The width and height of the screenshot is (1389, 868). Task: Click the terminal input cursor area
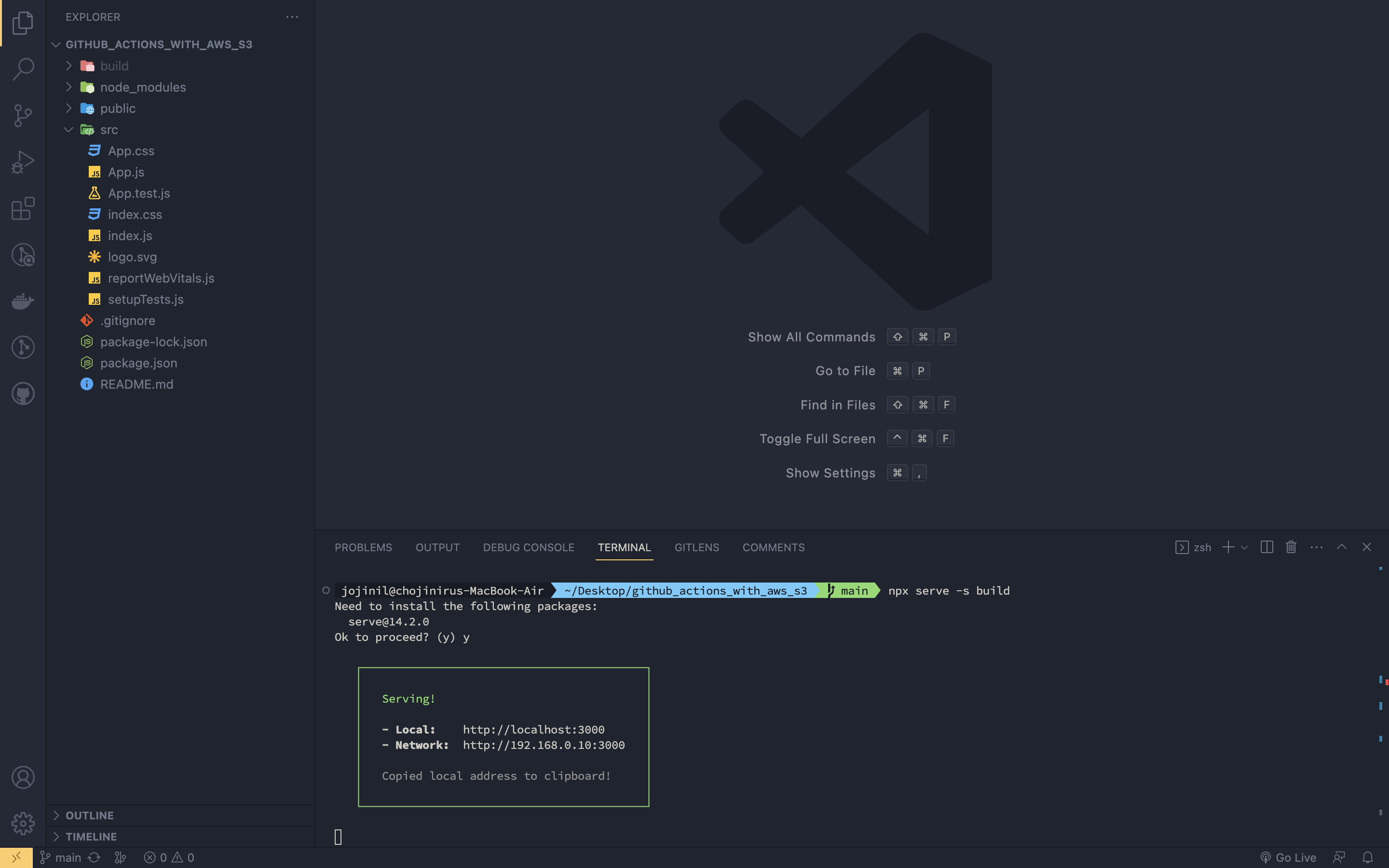tap(338, 837)
